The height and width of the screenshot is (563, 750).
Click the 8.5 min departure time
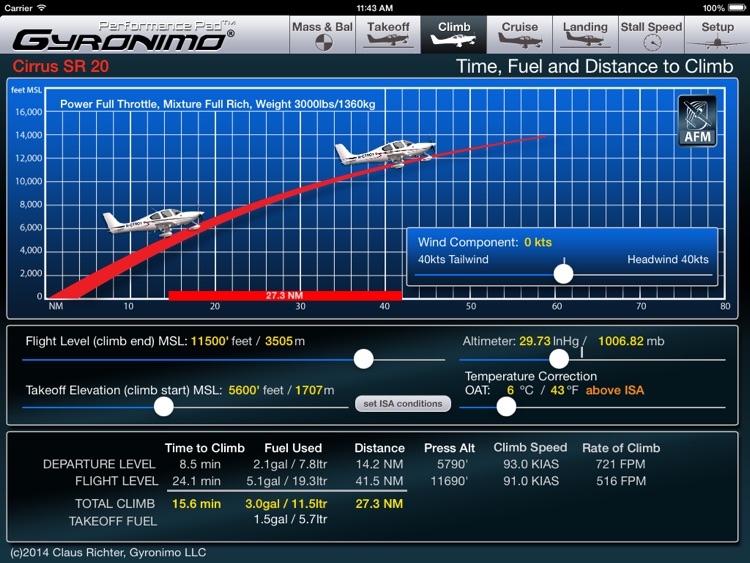pos(200,464)
